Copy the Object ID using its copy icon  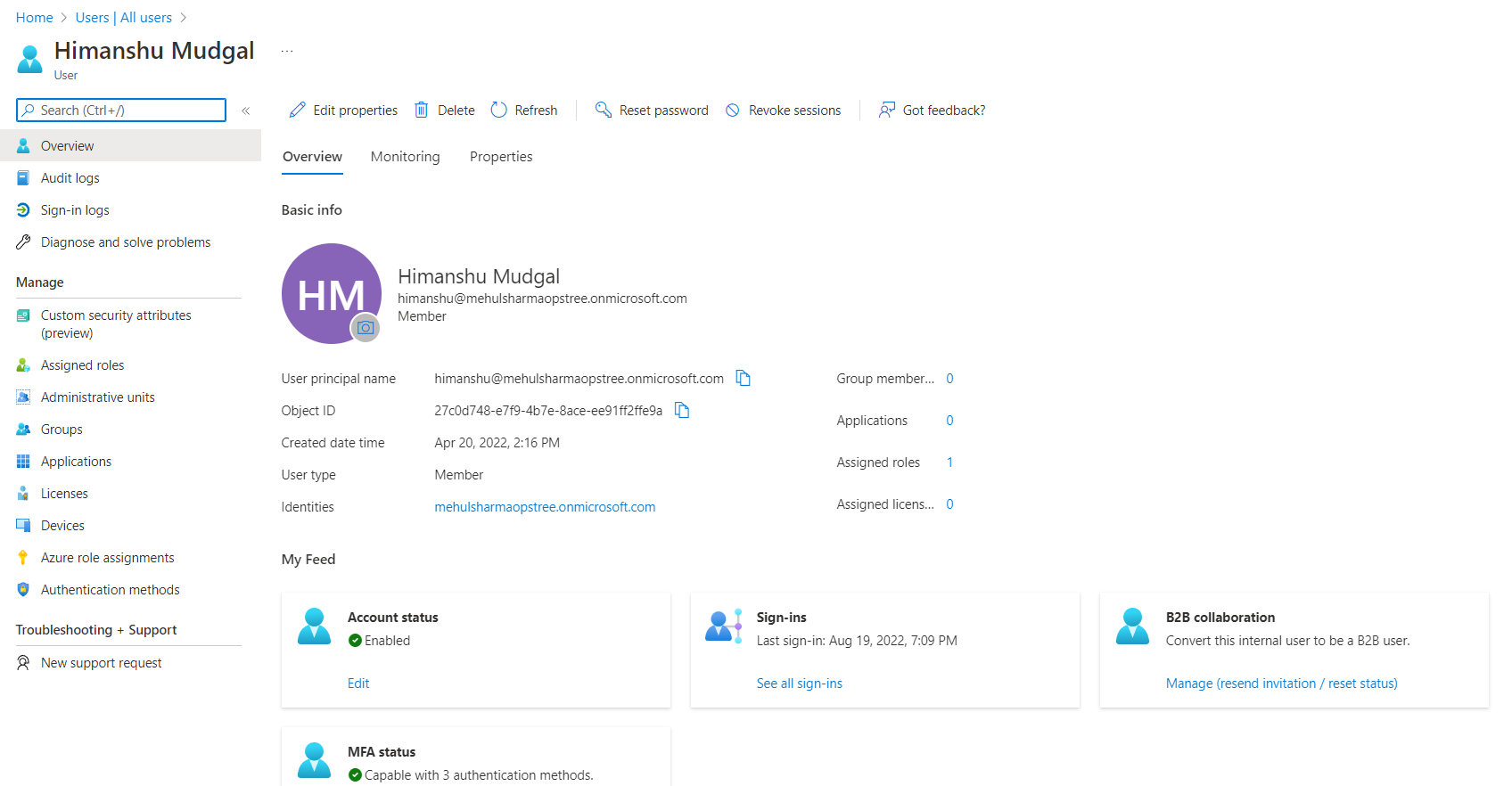[682, 410]
